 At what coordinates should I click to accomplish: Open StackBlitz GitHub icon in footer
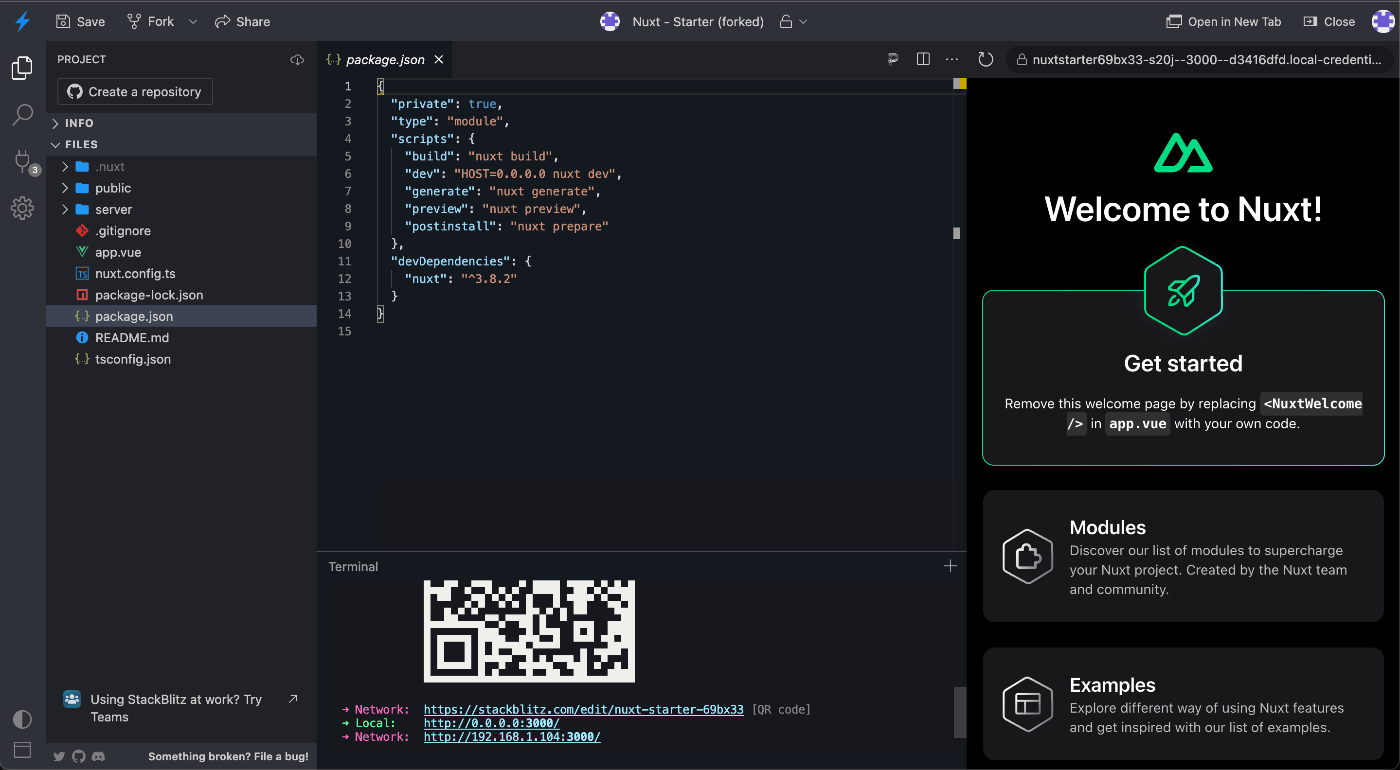(x=79, y=757)
